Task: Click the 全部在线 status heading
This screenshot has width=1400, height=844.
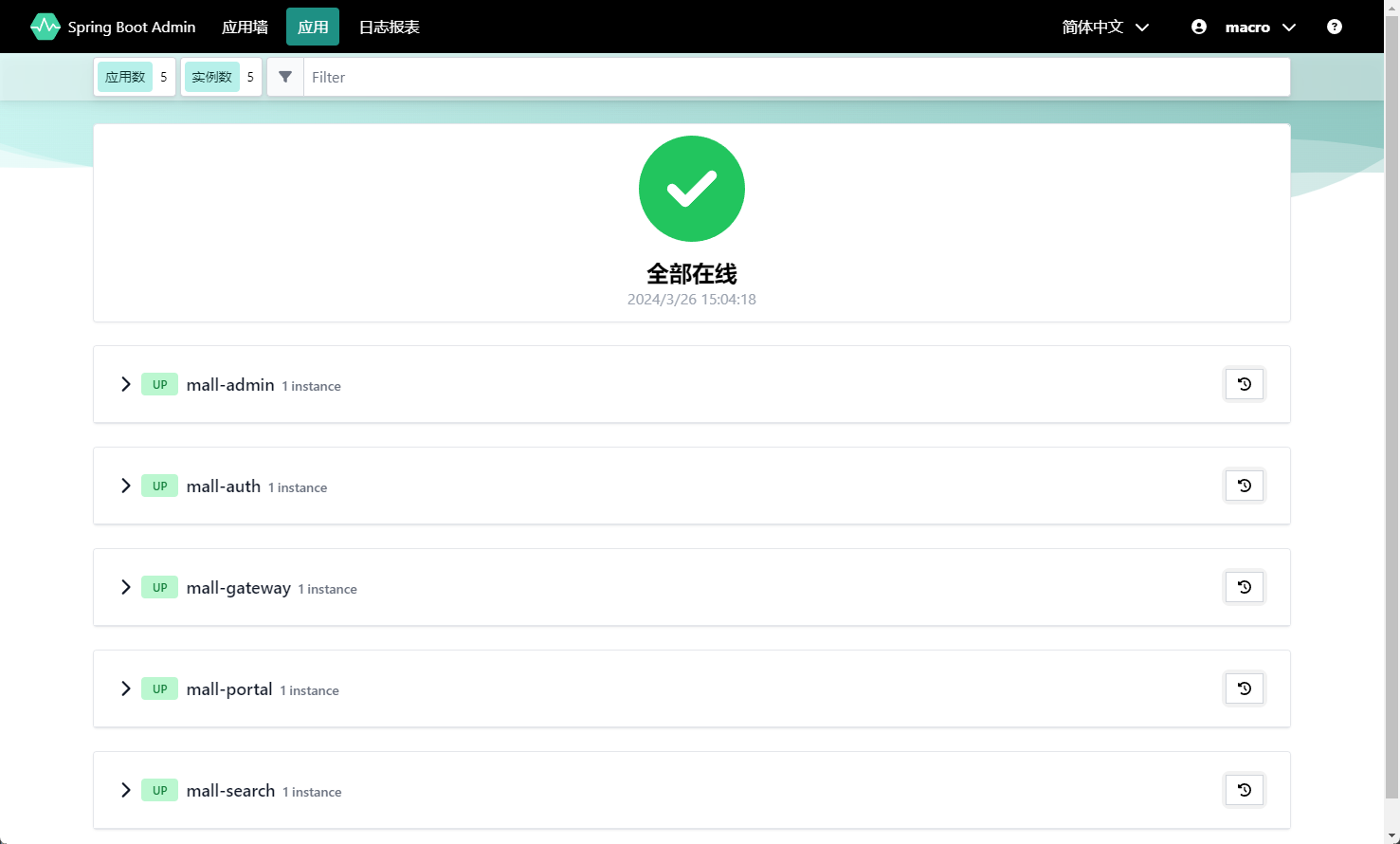Action: pos(692,274)
